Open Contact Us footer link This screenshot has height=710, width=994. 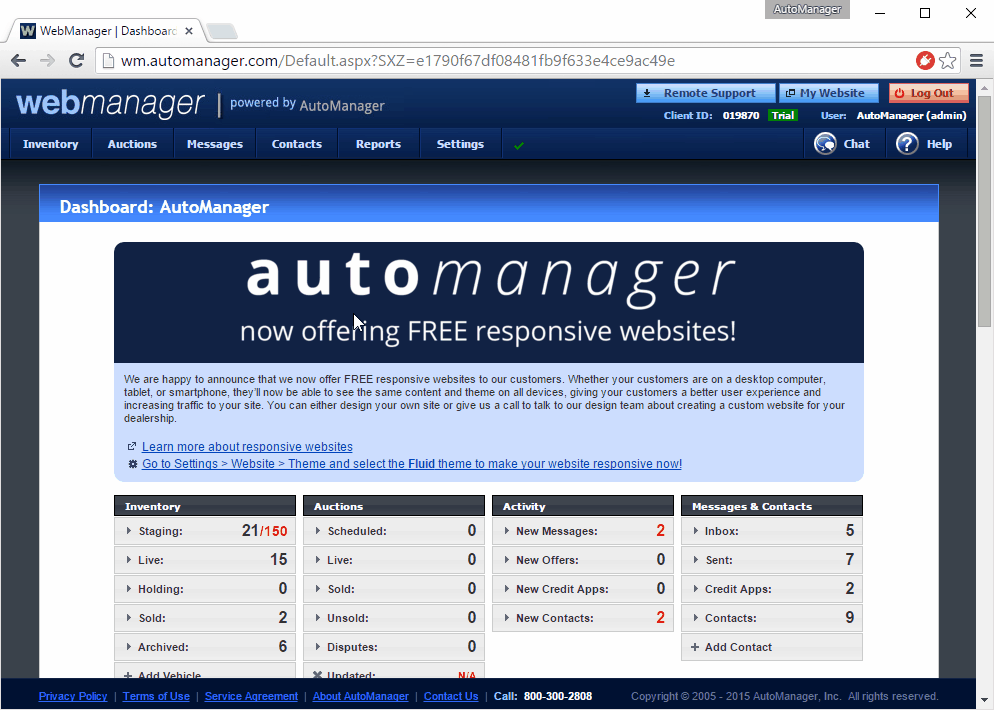point(451,696)
